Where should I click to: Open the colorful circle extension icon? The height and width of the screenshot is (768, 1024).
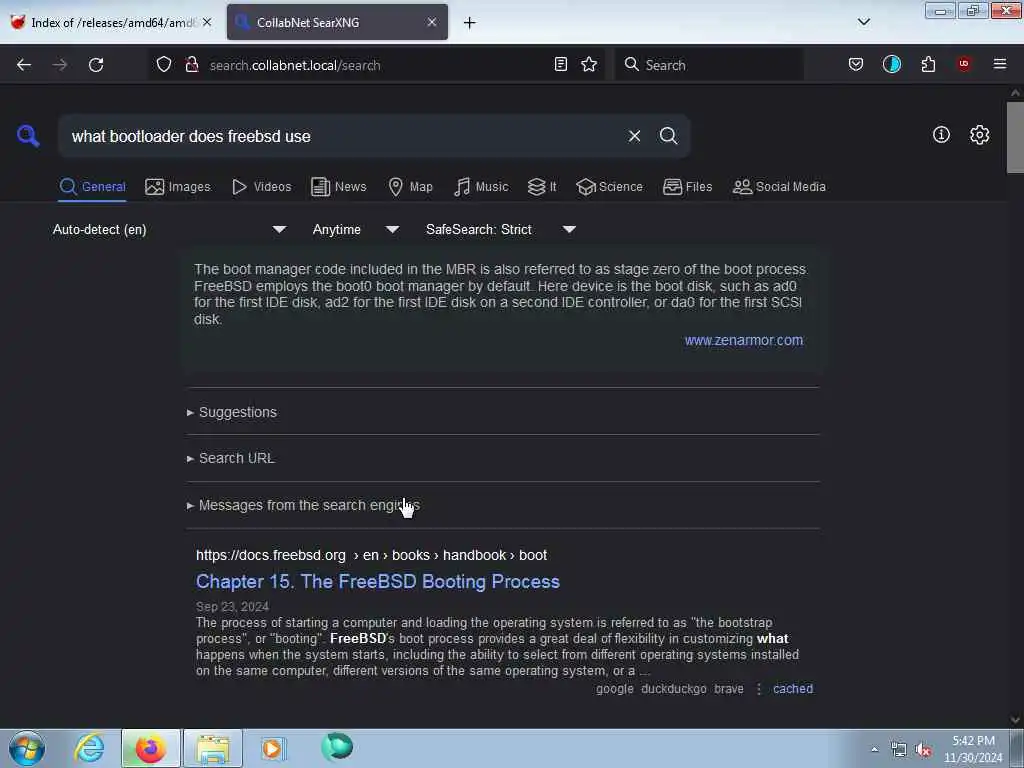coord(891,64)
